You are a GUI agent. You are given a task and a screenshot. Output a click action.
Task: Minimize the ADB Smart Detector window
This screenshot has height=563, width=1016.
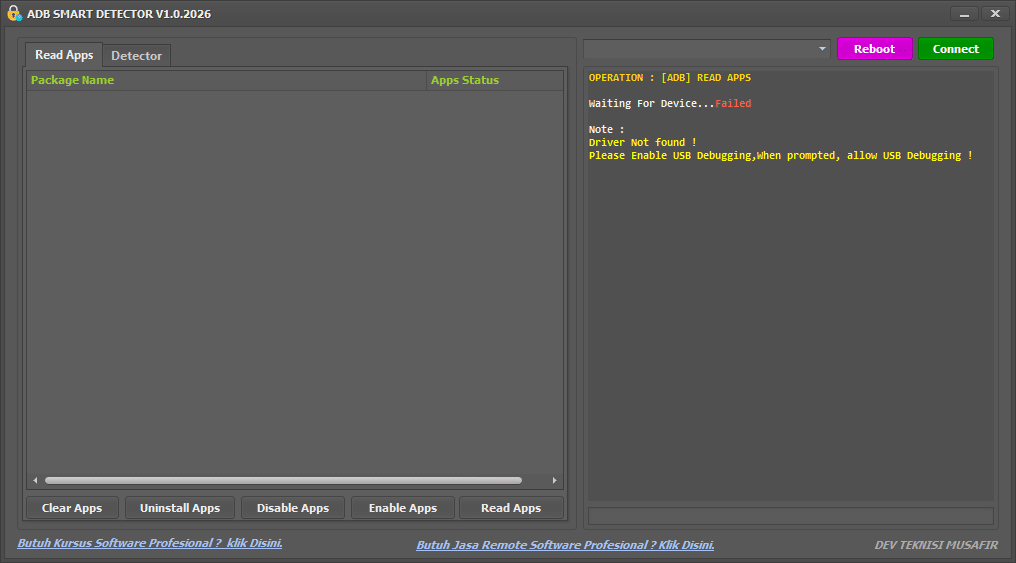[964, 14]
